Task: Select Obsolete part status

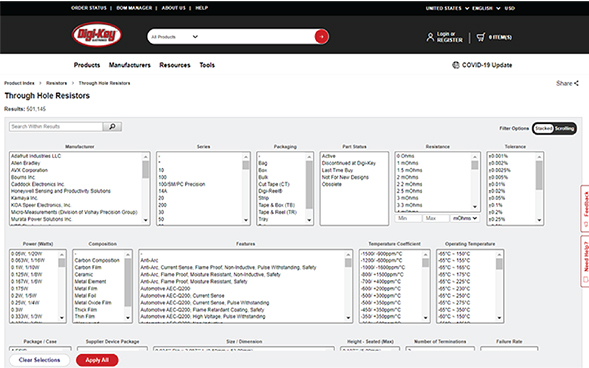Action: tap(332, 184)
